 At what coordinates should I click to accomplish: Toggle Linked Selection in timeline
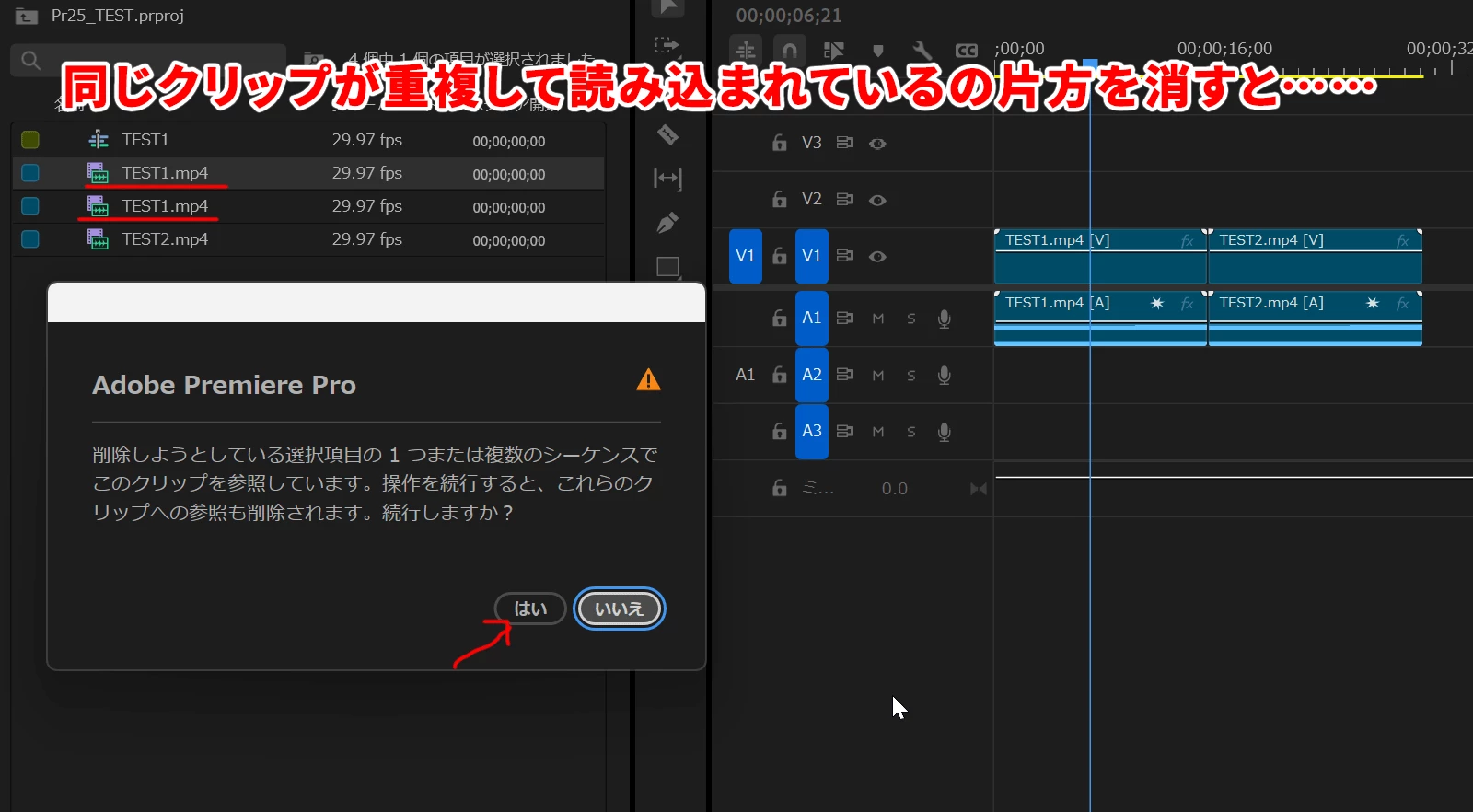pos(833,50)
